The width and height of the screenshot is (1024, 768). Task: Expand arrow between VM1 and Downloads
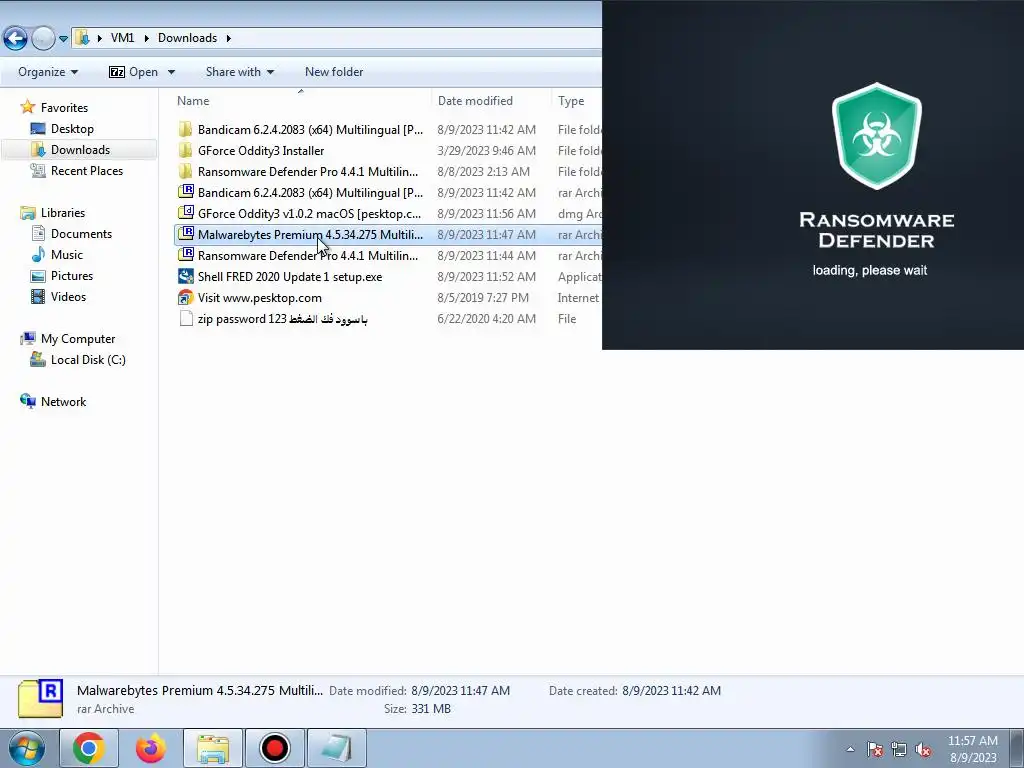[146, 38]
